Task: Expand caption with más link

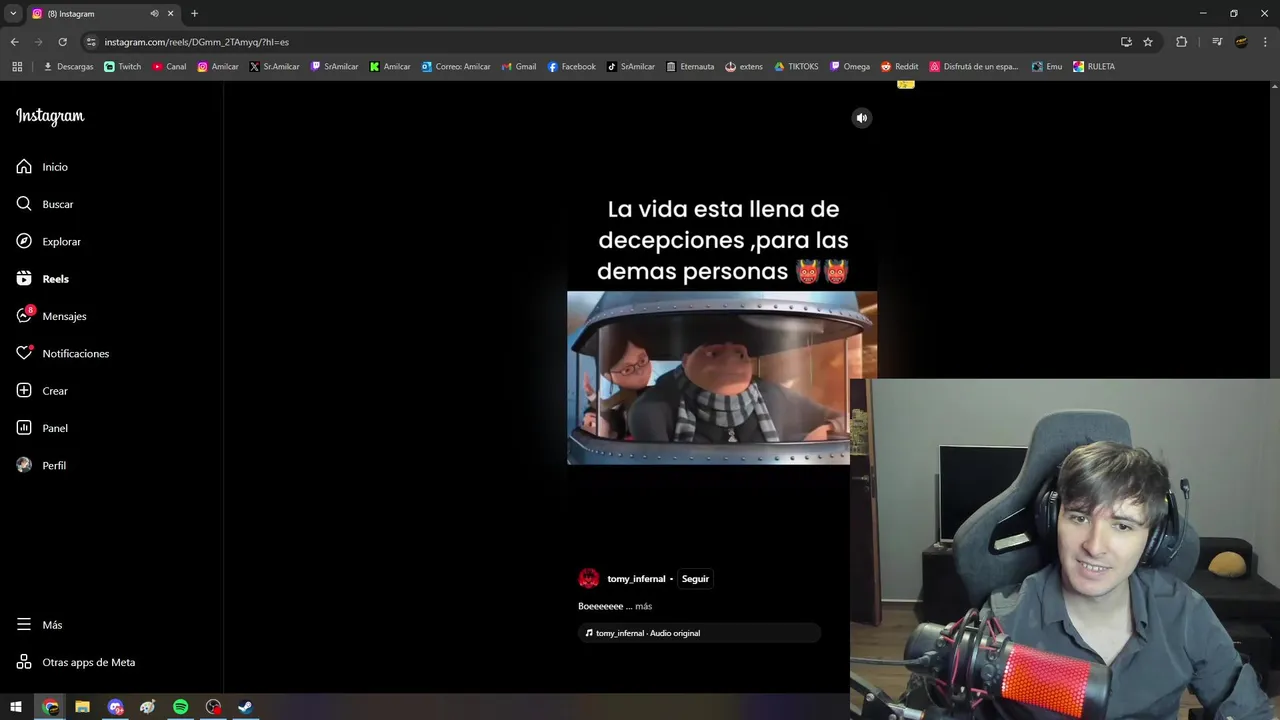Action: [x=643, y=606]
